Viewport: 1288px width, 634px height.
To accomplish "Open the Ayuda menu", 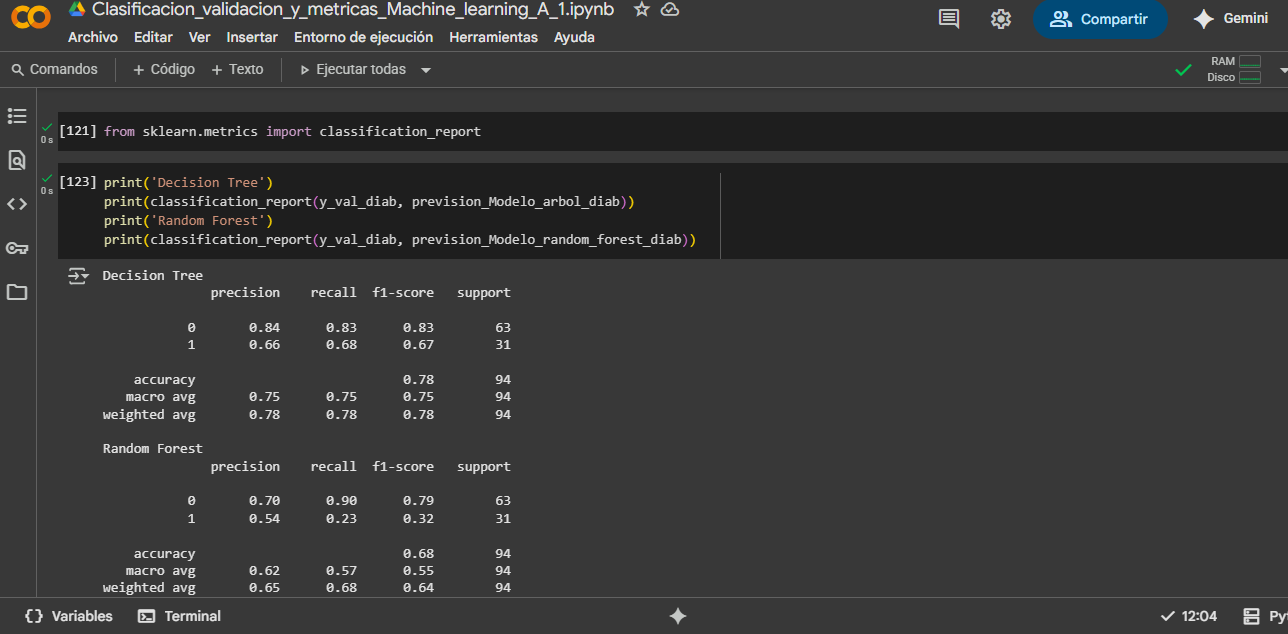I will [x=574, y=37].
